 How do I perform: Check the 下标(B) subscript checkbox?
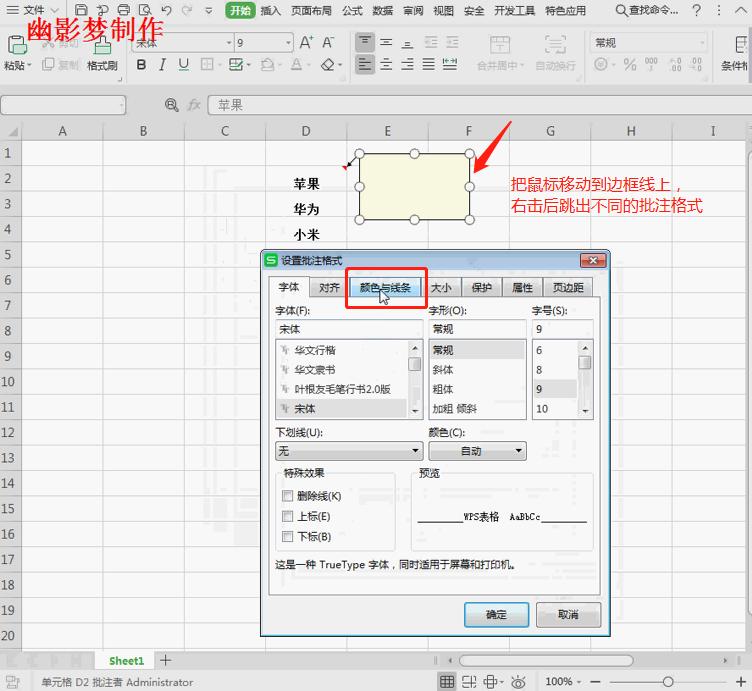287,536
